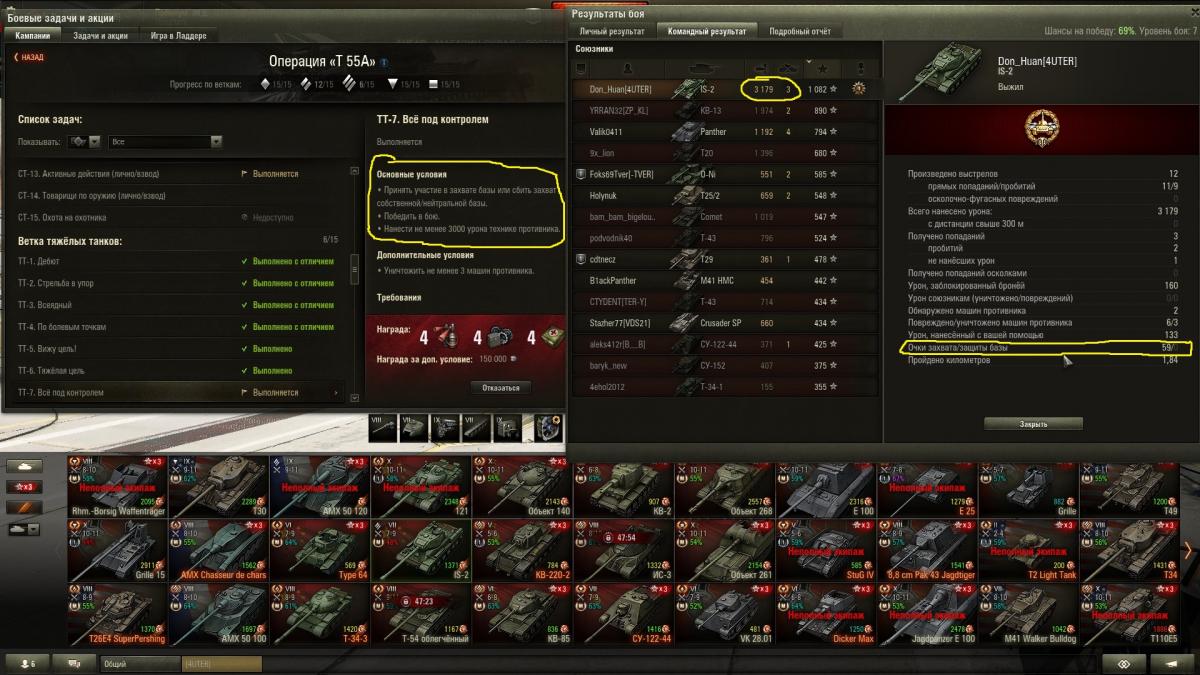Select task ТТ-1. Дебют
The image size is (1200, 675).
coord(180,261)
